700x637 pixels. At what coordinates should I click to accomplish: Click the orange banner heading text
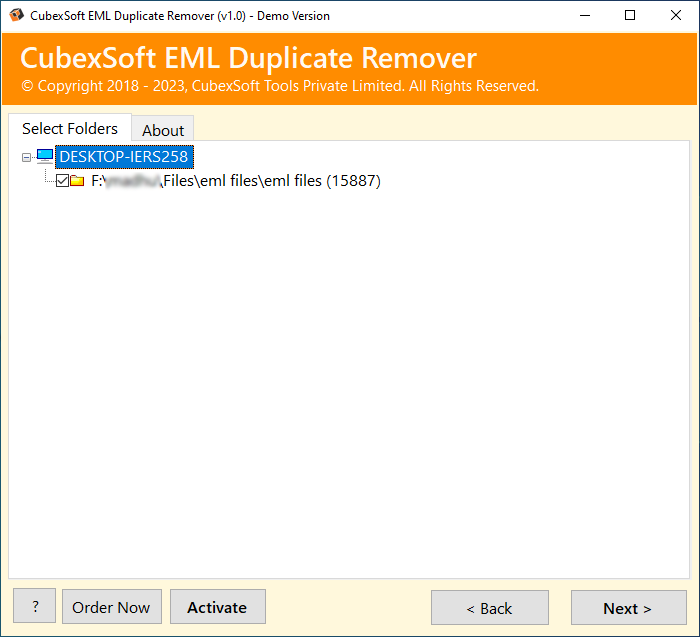(248, 58)
